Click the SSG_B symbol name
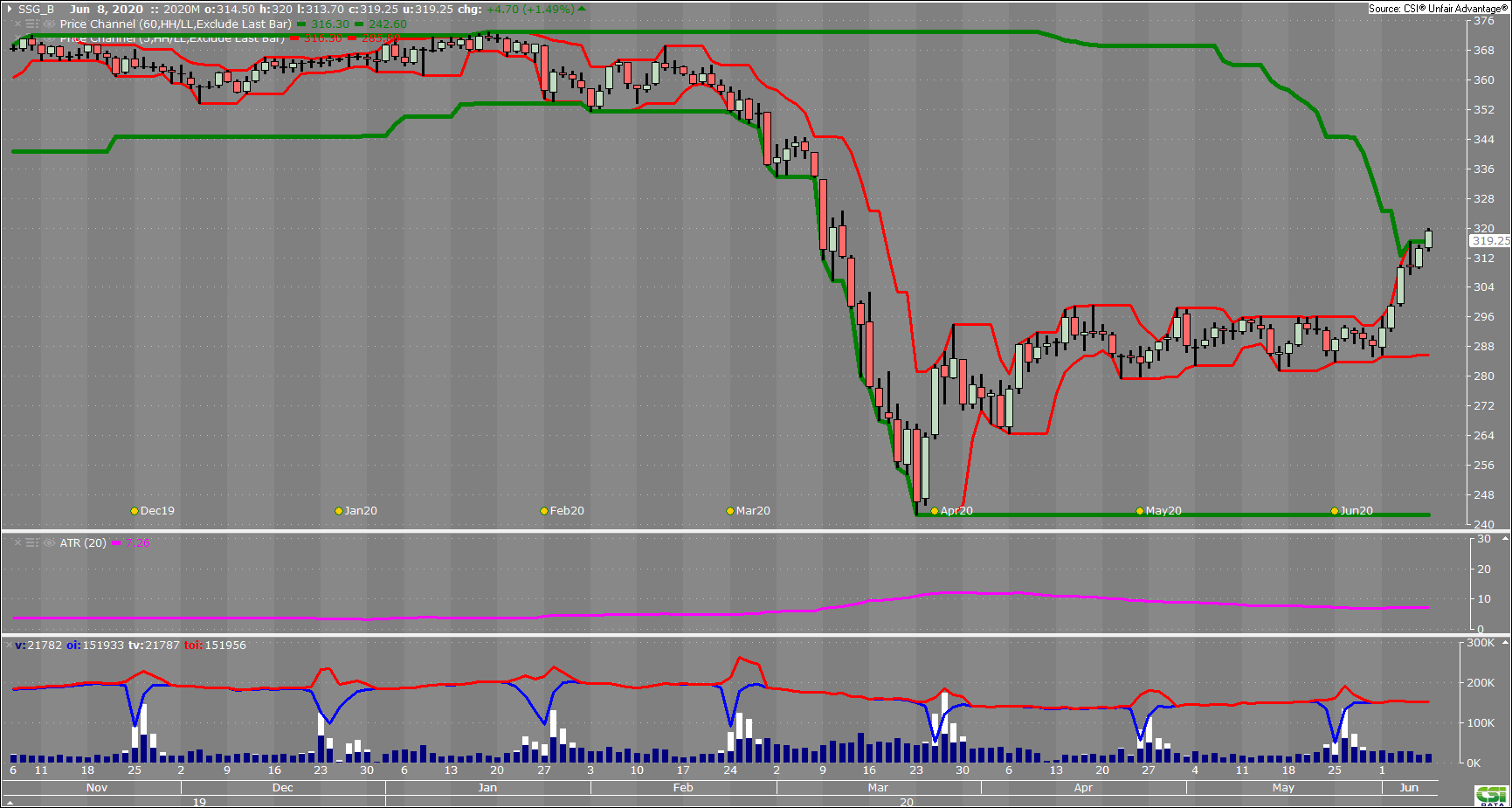 [36, 10]
